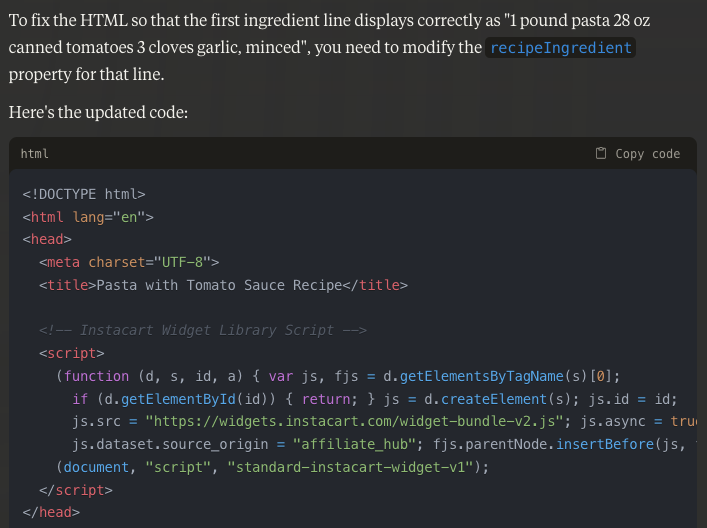
Task: Click the html language label
Action: (34, 154)
